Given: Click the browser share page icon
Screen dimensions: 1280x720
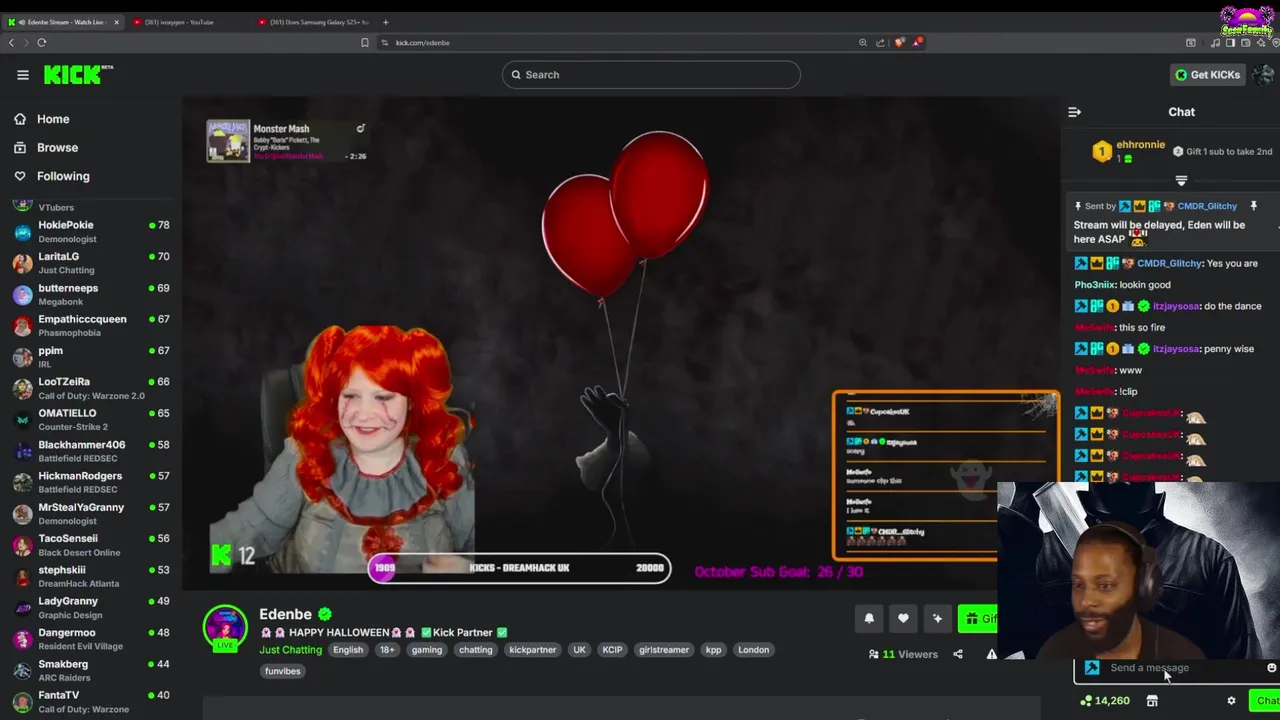Looking at the screenshot, I should point(880,42).
